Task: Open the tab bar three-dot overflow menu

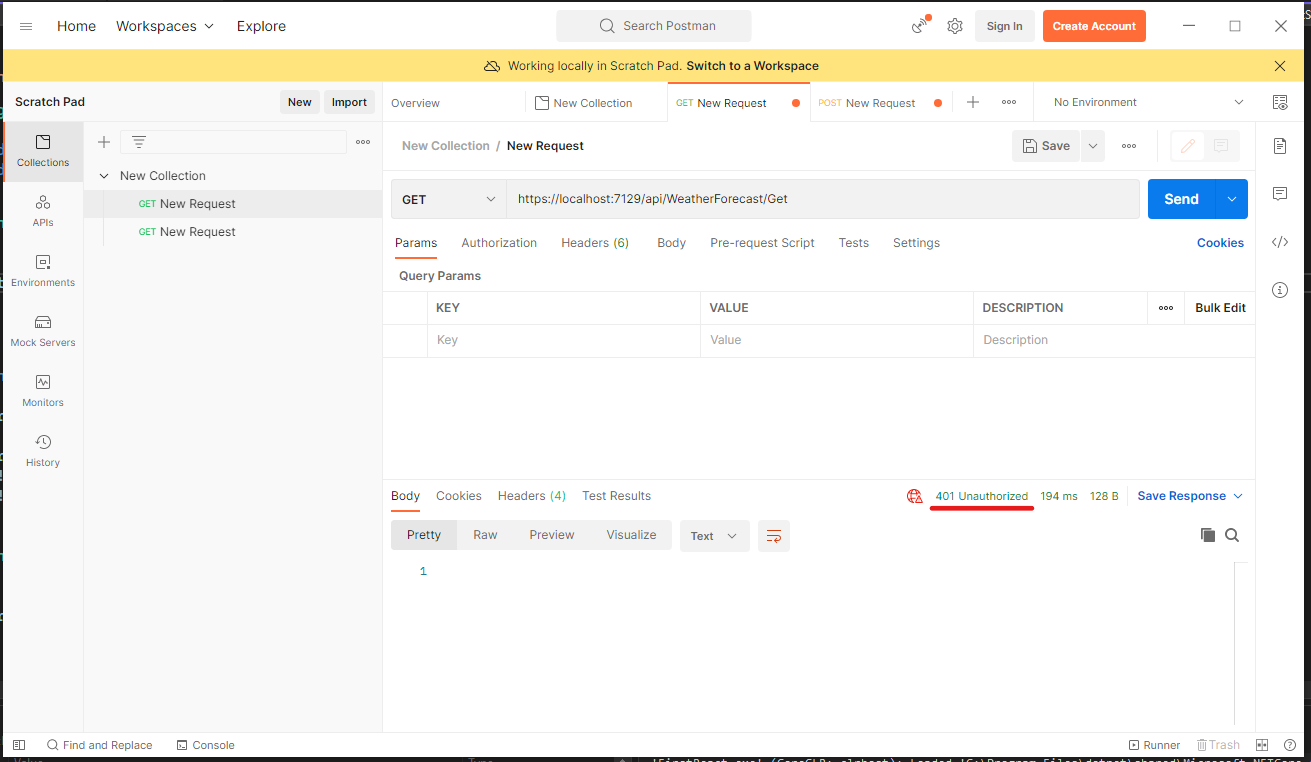Action: pyautogui.click(x=1009, y=102)
